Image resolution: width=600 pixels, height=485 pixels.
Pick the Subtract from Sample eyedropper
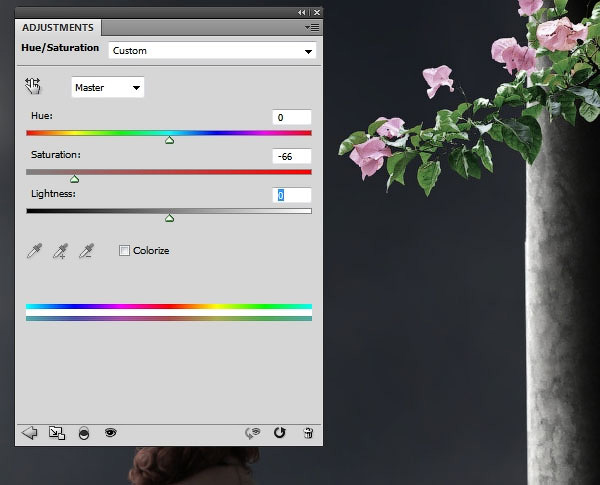click(x=86, y=251)
